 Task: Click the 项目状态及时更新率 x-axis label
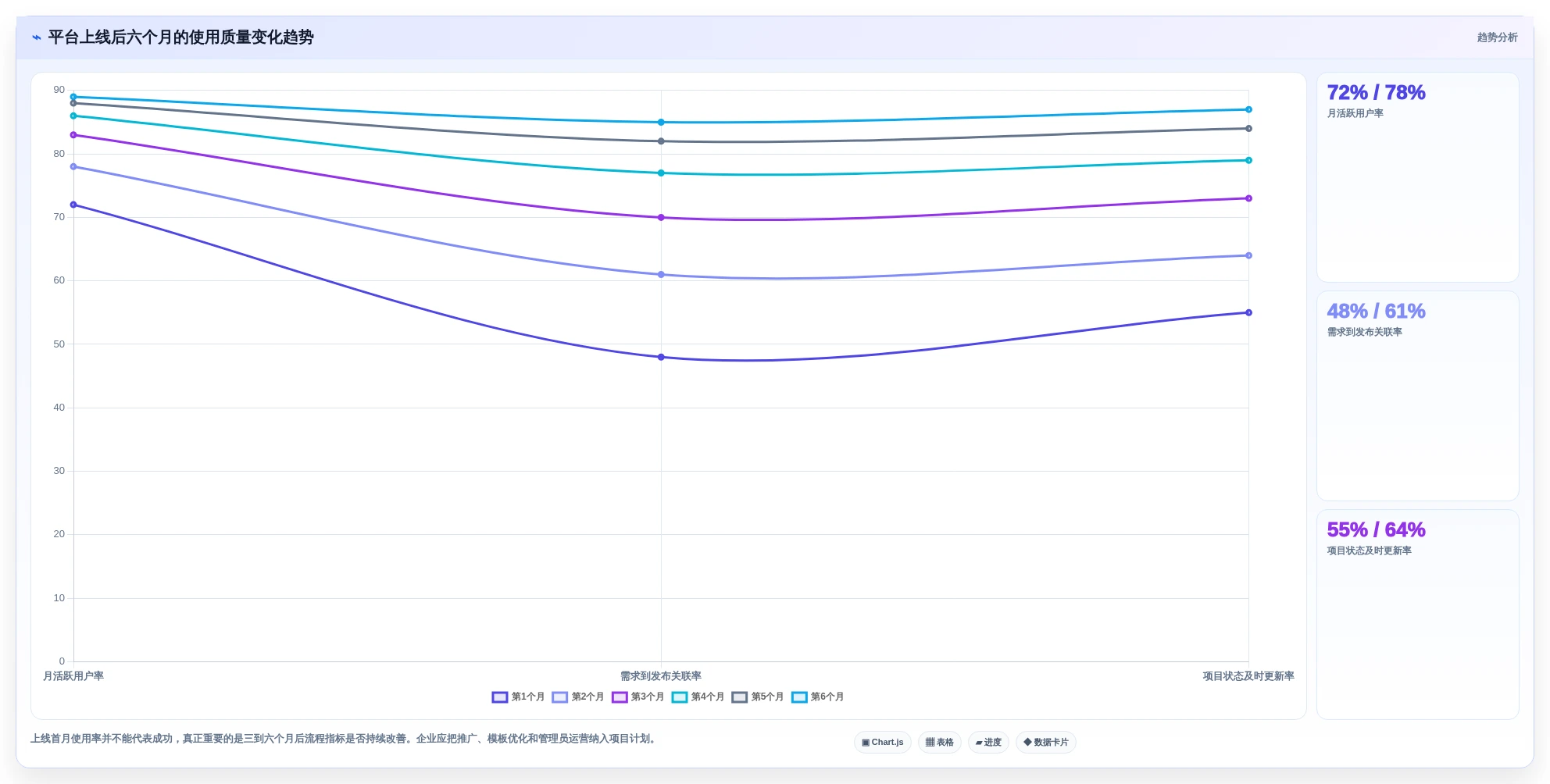click(1248, 676)
